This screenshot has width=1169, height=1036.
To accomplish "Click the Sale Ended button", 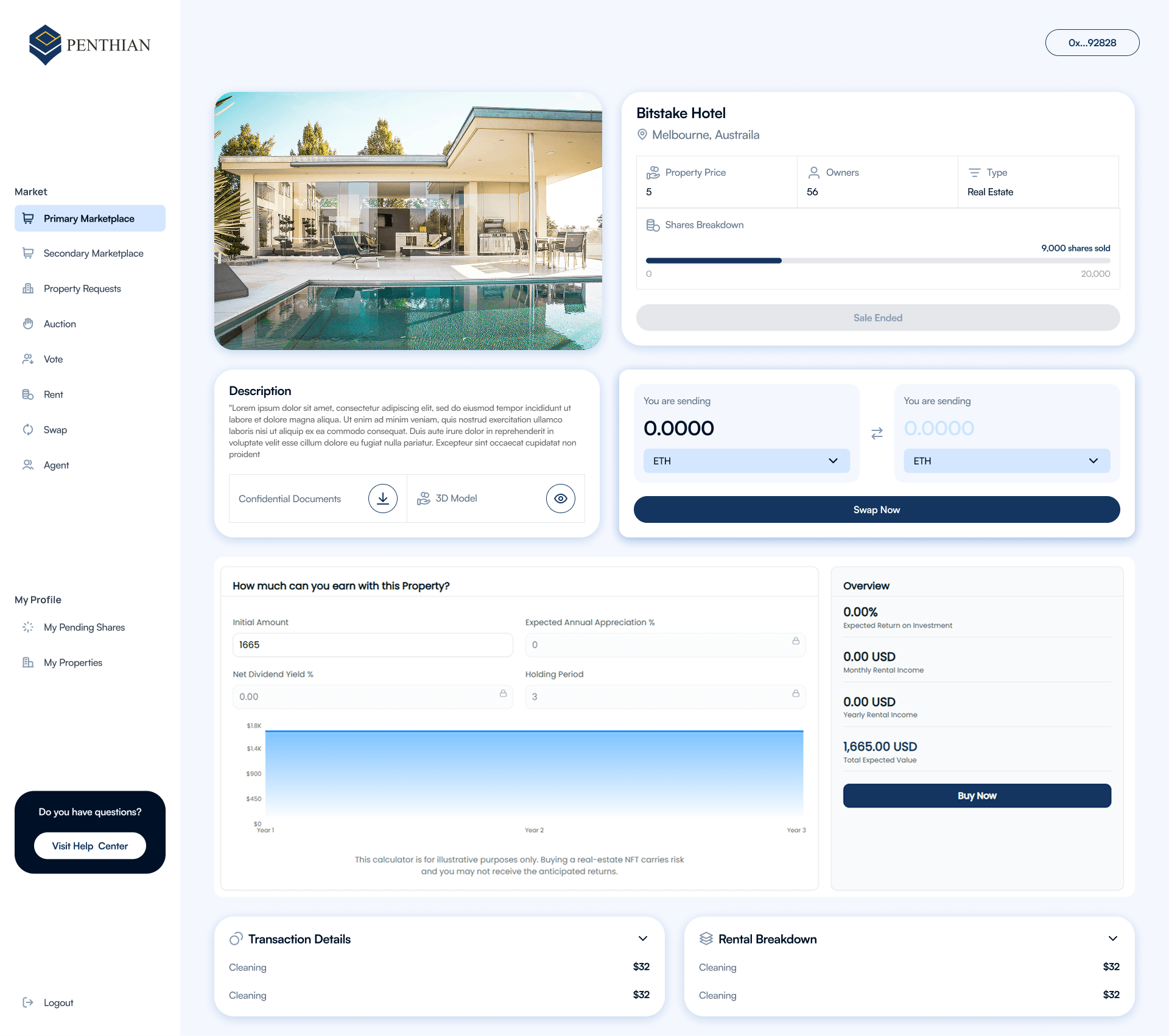I will pyautogui.click(x=878, y=318).
